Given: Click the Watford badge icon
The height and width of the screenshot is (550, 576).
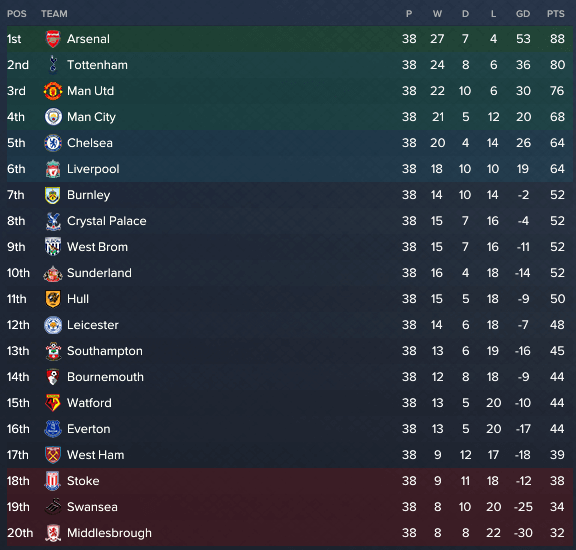Looking at the screenshot, I should point(53,403).
